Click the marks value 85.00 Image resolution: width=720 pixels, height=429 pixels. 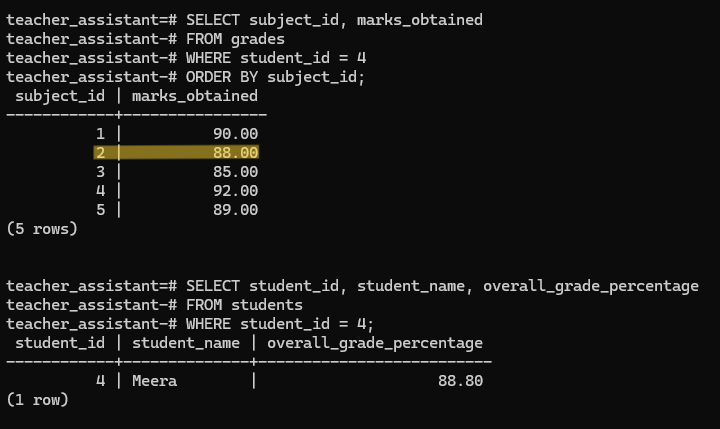coord(235,172)
